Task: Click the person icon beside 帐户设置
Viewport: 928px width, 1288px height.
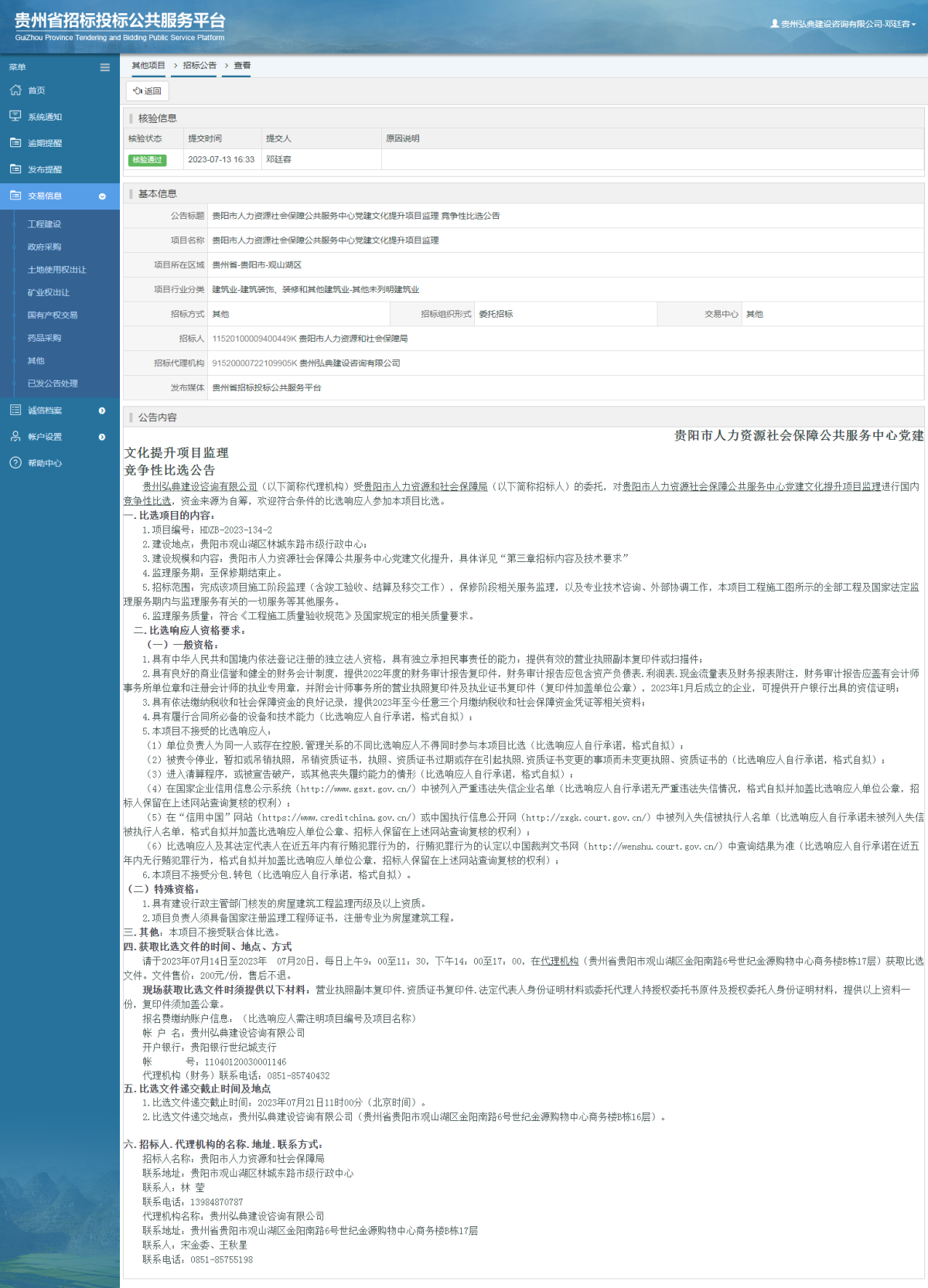Action: (x=15, y=437)
